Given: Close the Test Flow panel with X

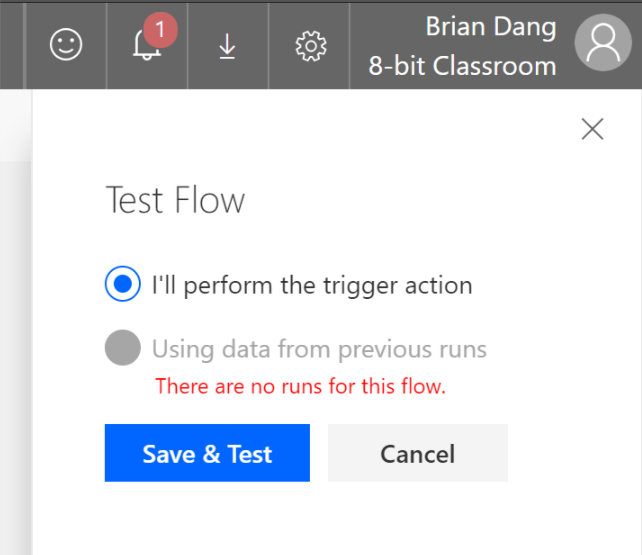Looking at the screenshot, I should (592, 128).
